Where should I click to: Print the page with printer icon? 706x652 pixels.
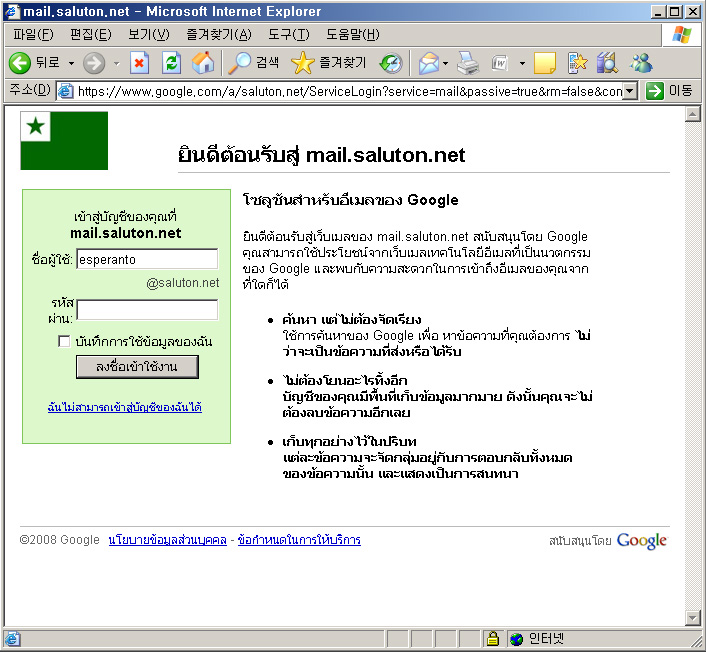coord(468,63)
